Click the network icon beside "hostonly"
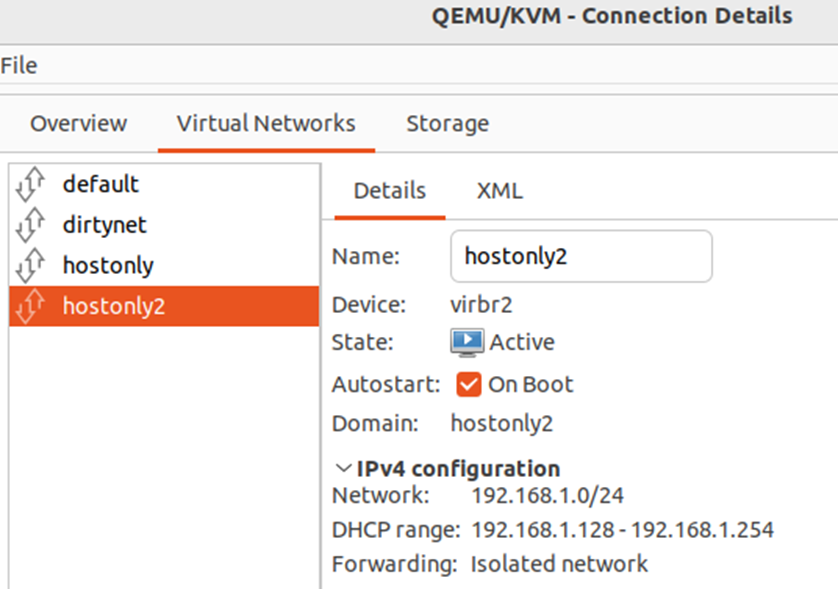 point(31,265)
